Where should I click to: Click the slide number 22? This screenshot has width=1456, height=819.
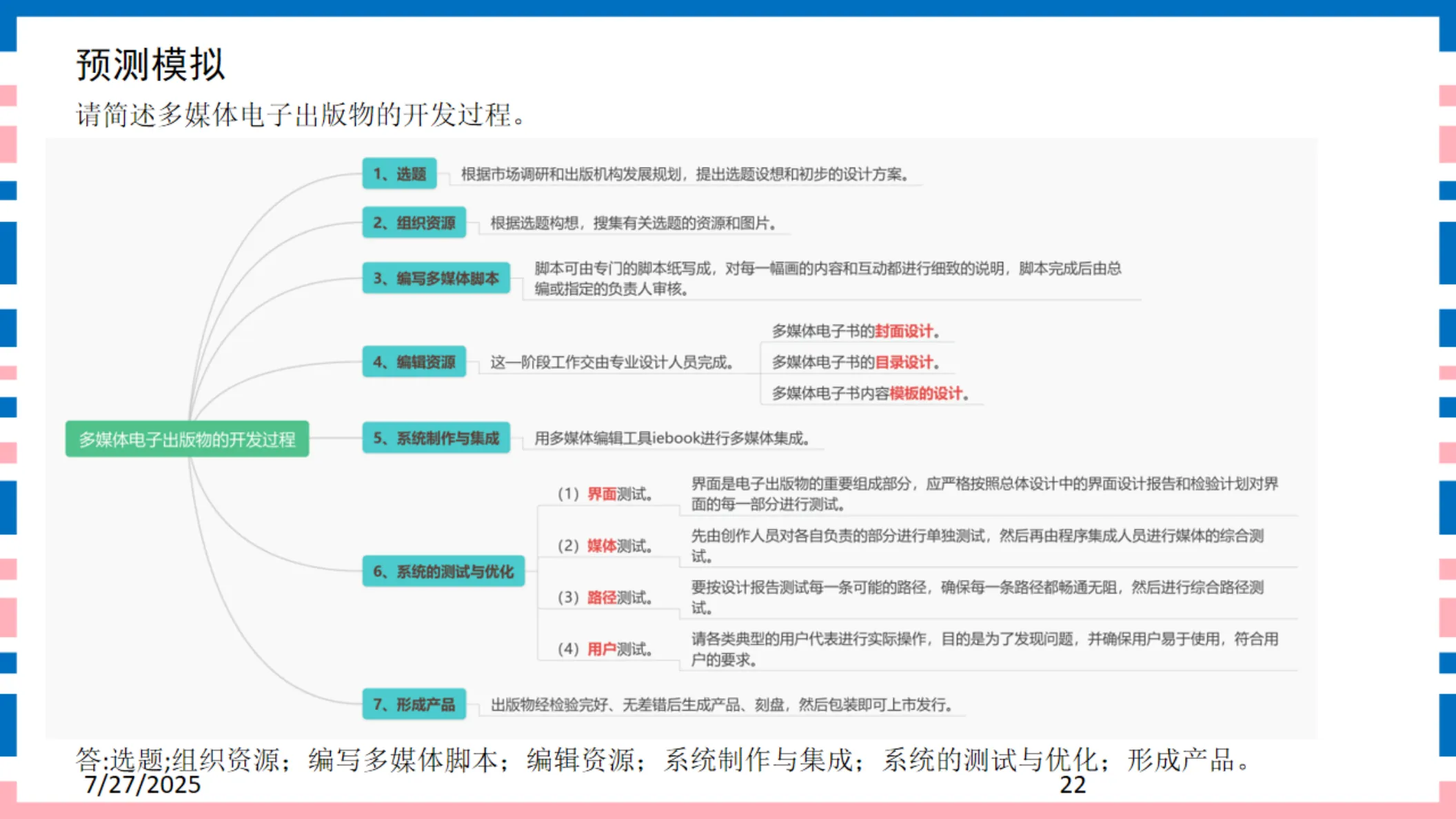[1073, 785]
